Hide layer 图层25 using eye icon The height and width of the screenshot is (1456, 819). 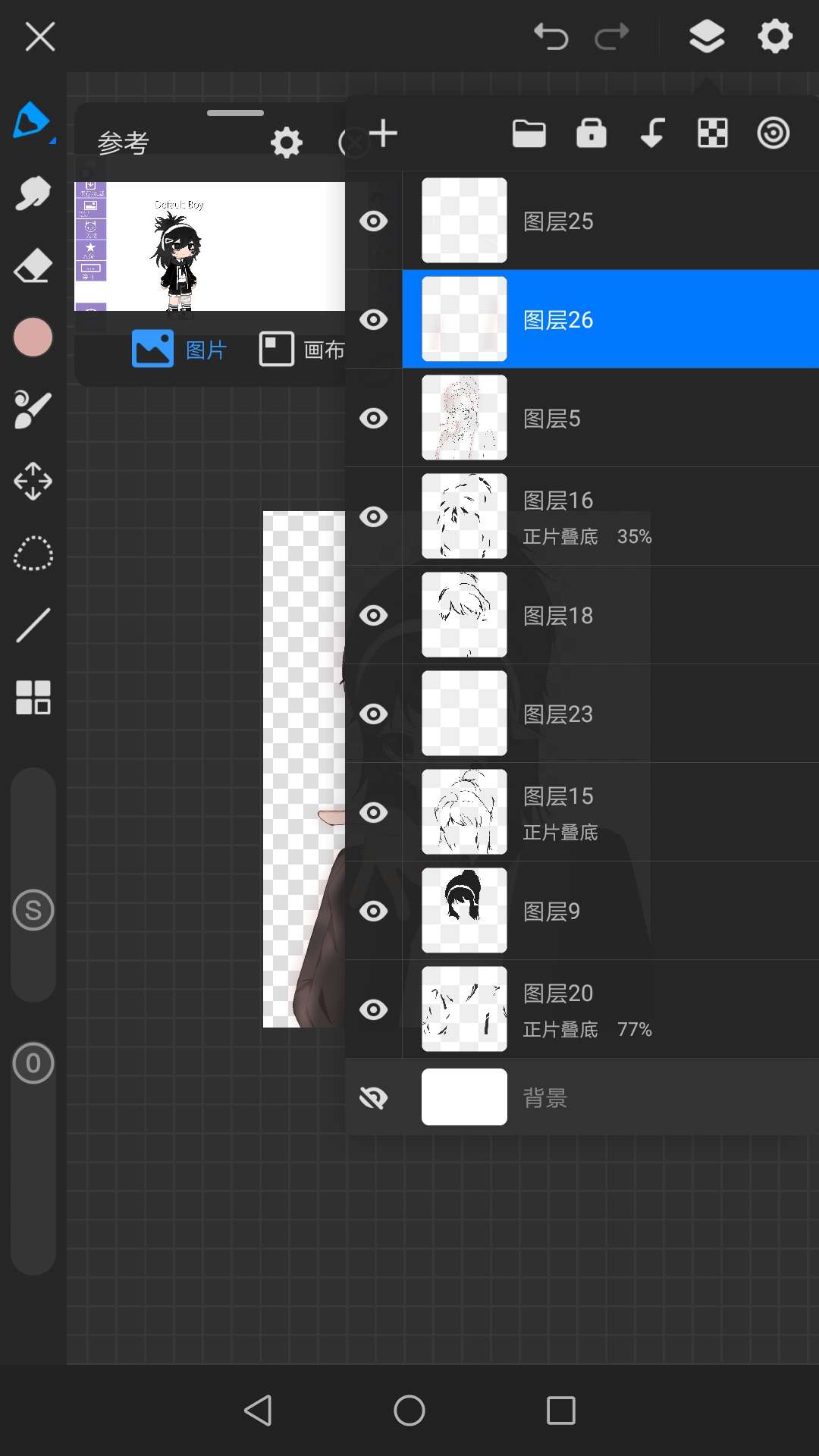pyautogui.click(x=373, y=221)
